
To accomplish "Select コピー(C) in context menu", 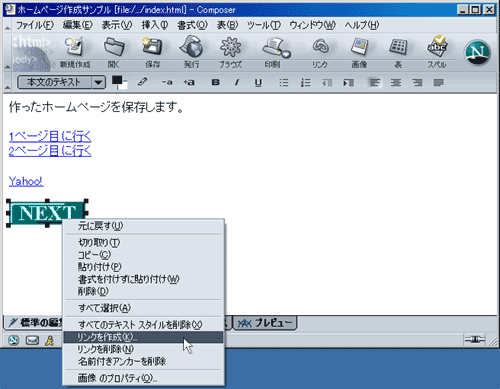I will pos(143,255).
